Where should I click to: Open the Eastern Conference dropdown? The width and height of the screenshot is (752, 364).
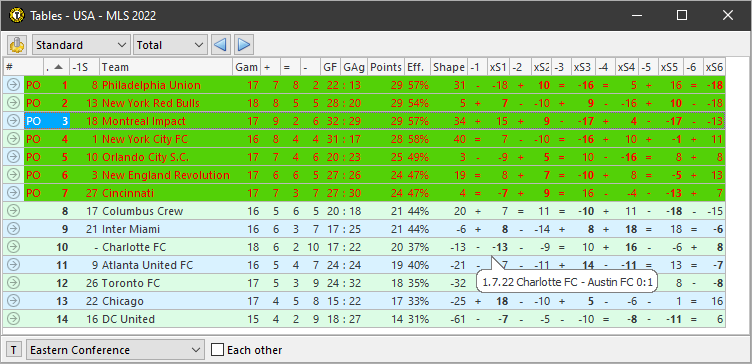(x=116, y=350)
